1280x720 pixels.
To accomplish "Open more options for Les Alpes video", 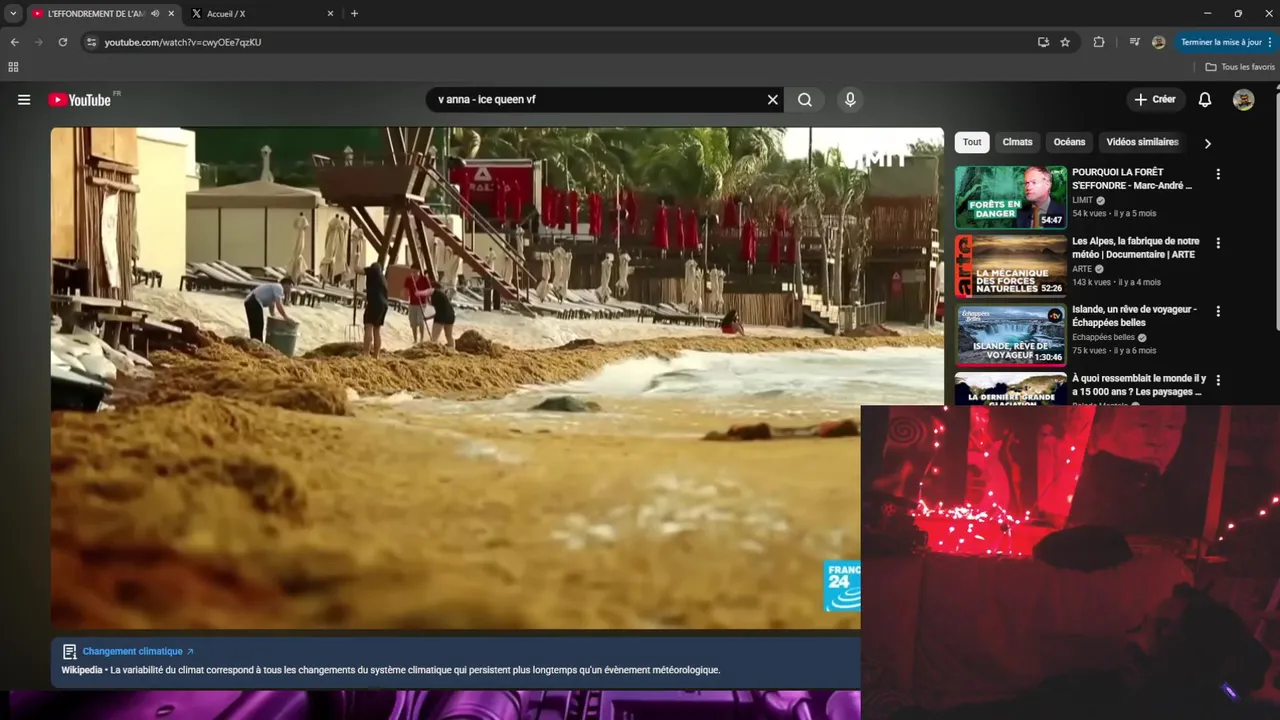I will (1218, 243).
